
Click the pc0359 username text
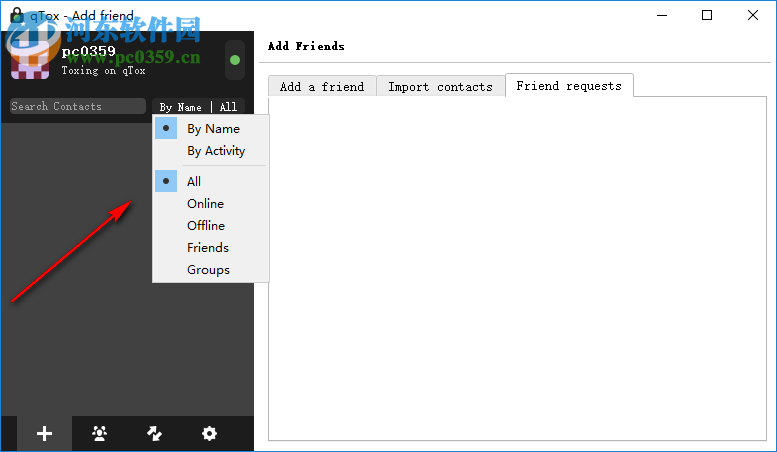[x=88, y=51]
